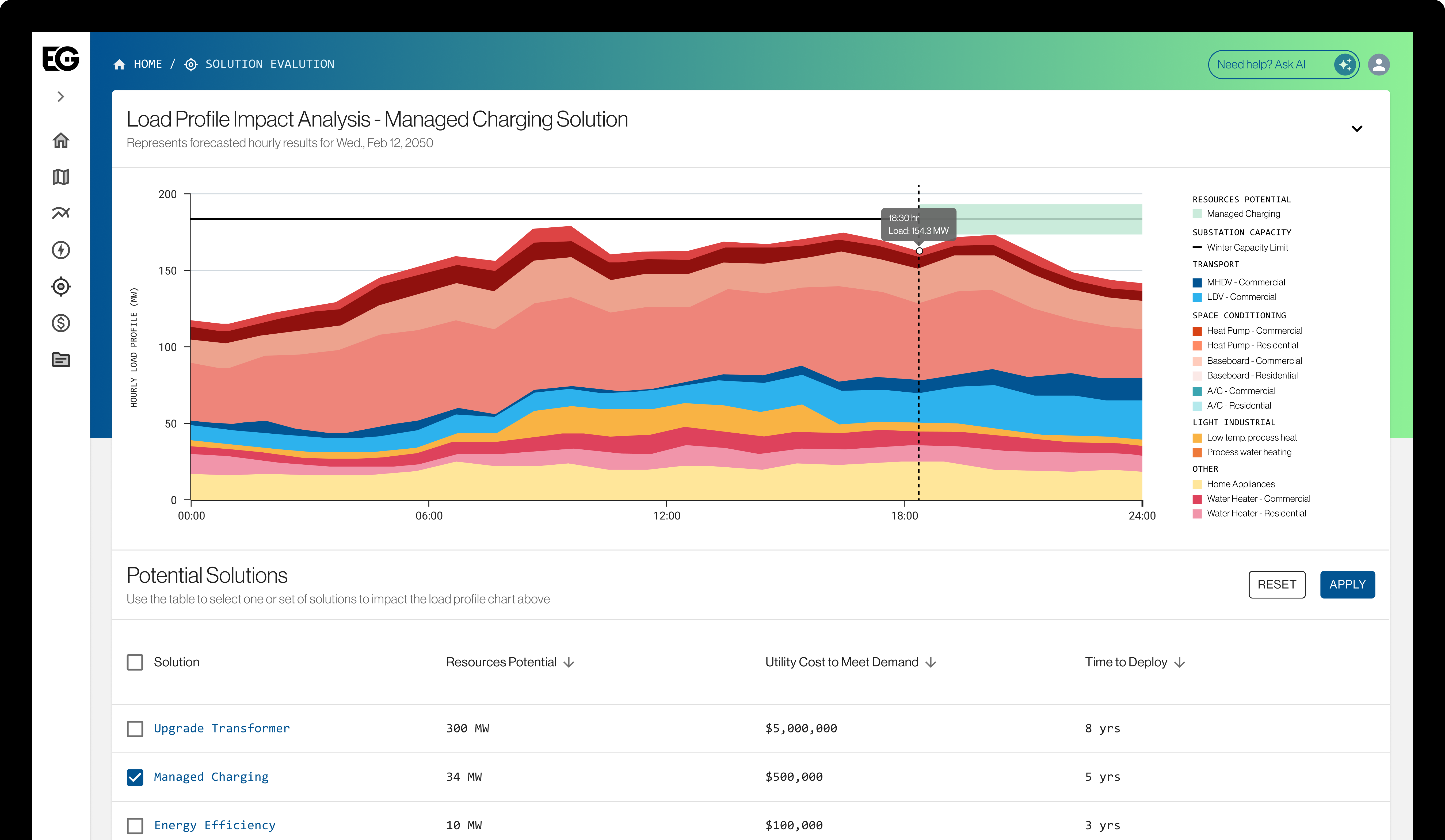This screenshot has width=1445, height=840.
Task: Click the documents sidebar icon
Action: click(x=61, y=360)
